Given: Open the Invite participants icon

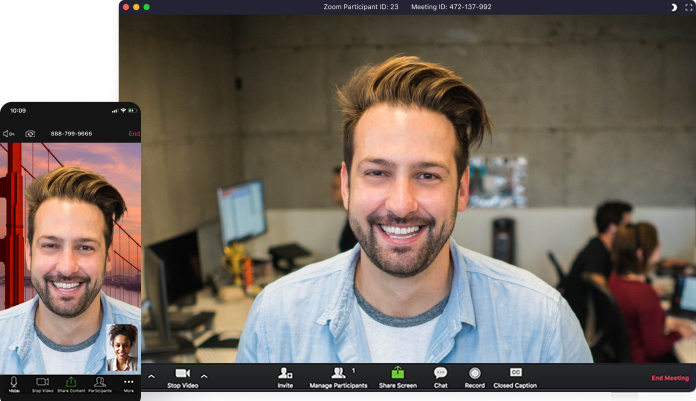Looking at the screenshot, I should (x=285, y=373).
